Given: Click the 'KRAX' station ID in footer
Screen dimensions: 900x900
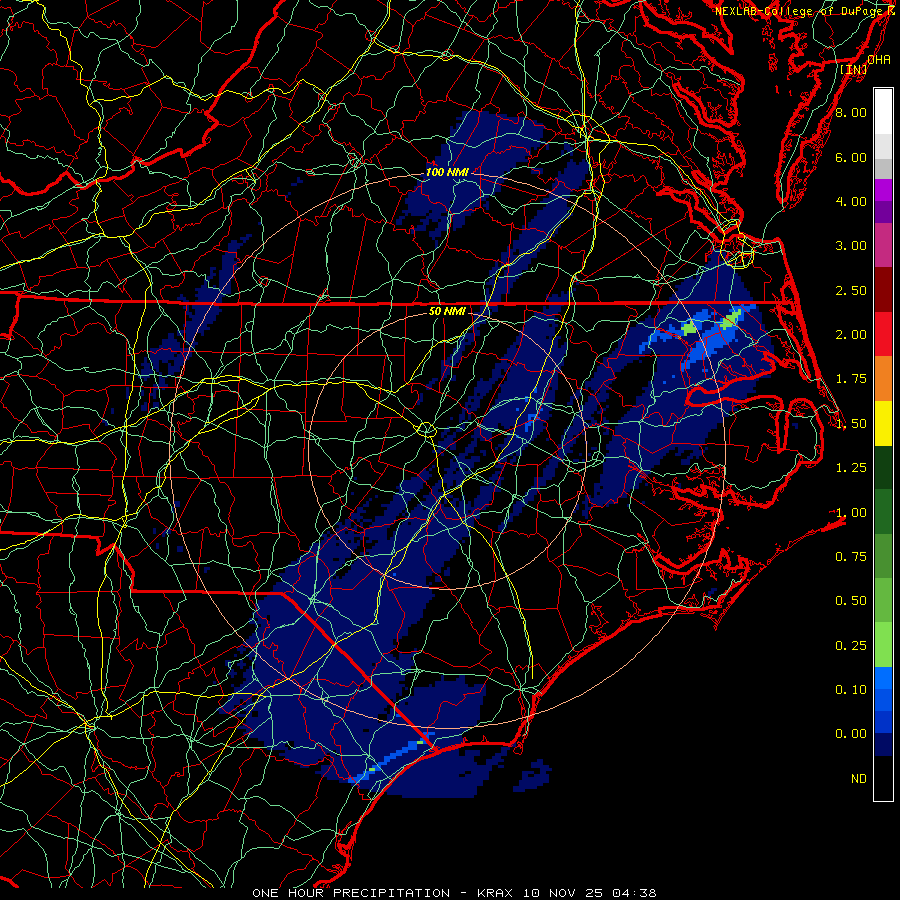Looking at the screenshot, I should click(496, 893).
